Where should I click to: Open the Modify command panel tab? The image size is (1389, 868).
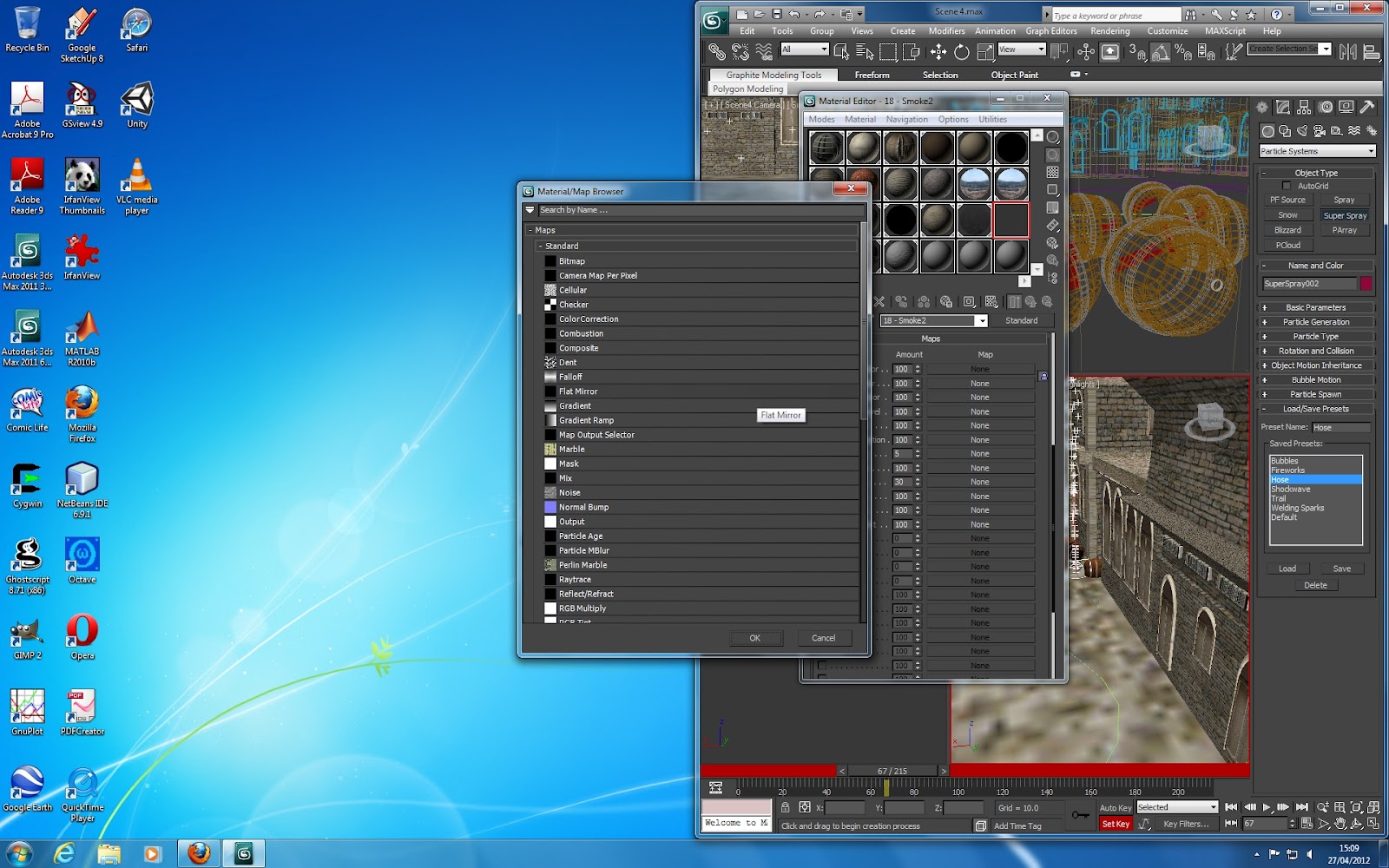pos(1283,108)
